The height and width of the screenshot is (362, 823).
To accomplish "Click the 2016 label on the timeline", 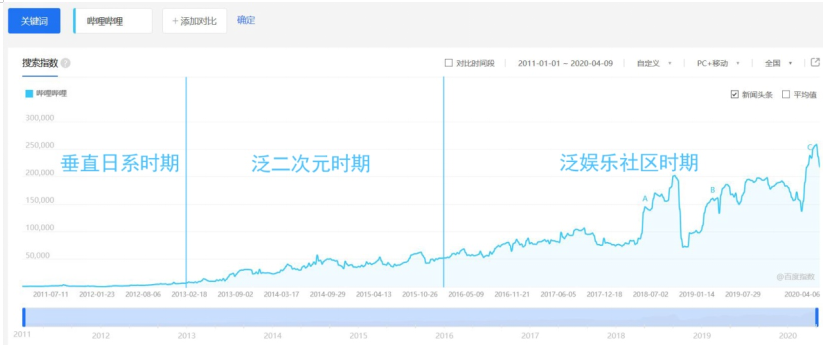I will [x=444, y=335].
